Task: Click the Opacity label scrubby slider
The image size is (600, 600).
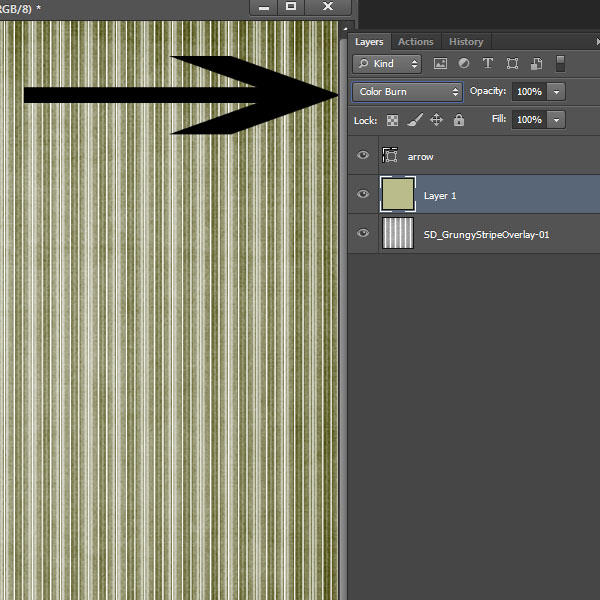Action: click(488, 91)
